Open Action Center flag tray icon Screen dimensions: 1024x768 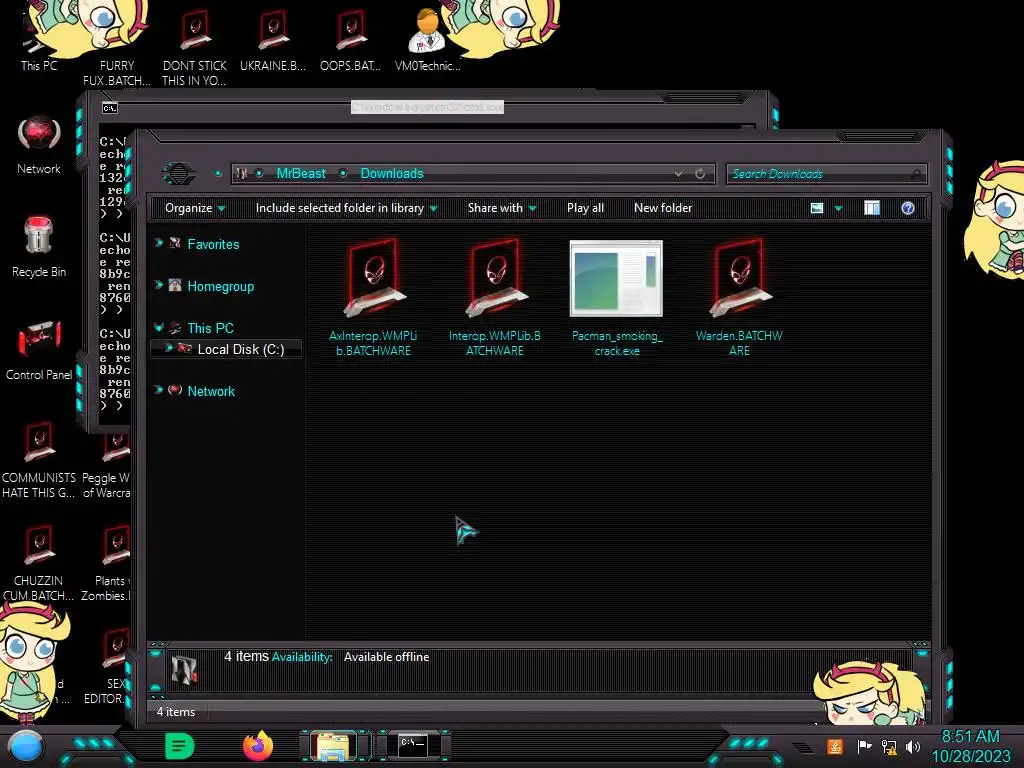coord(863,746)
